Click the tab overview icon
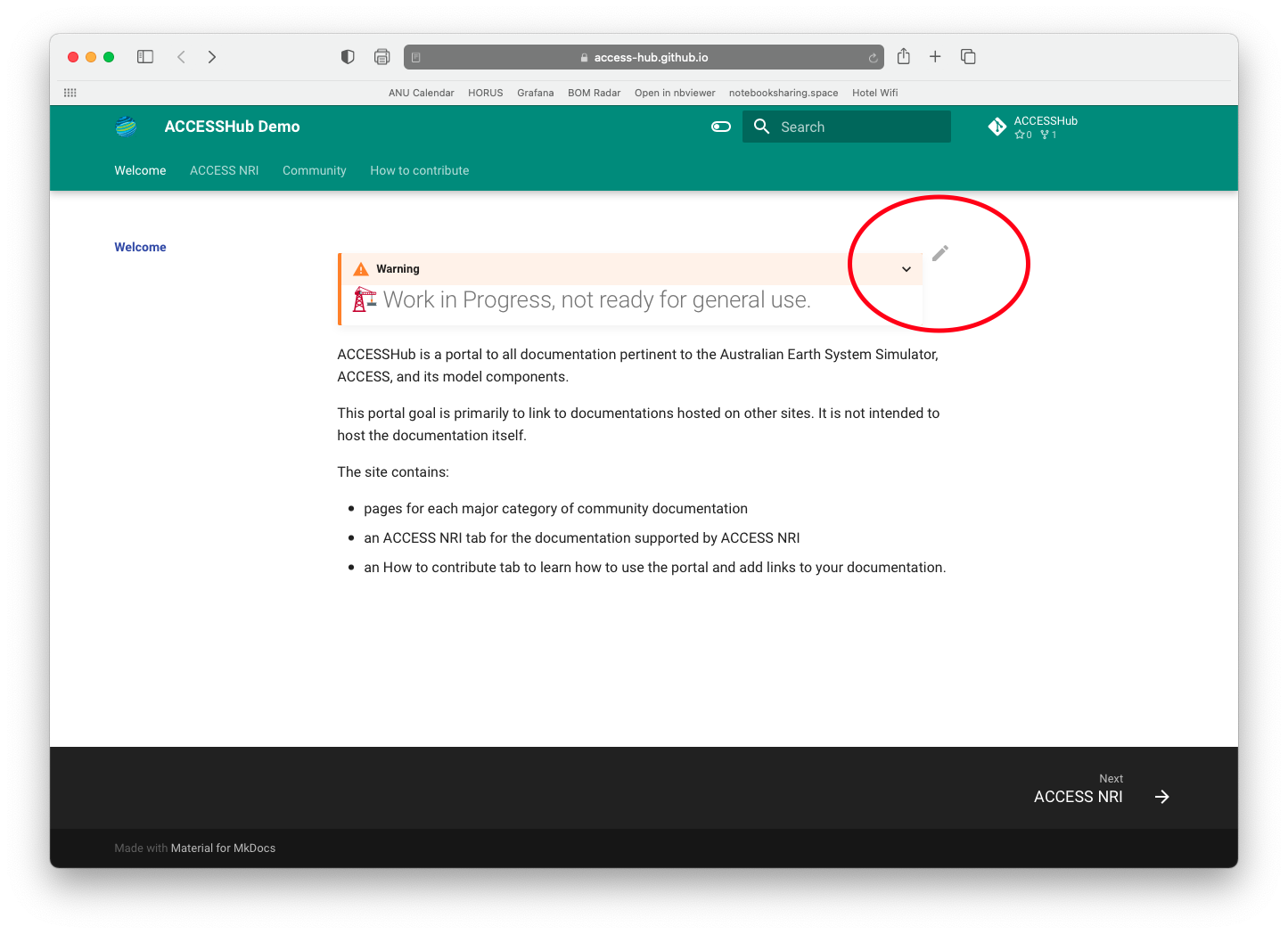This screenshot has height=934, width=1288. tap(968, 56)
